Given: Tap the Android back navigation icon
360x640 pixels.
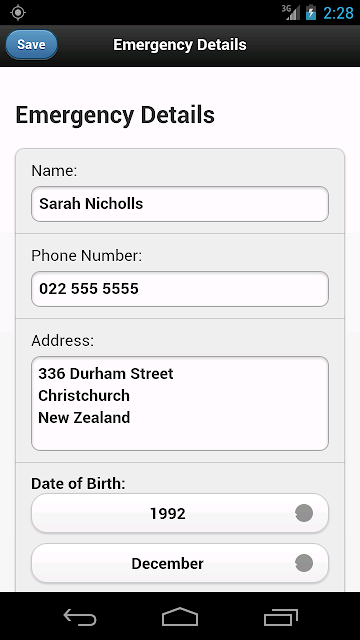Looking at the screenshot, I should (80, 617).
